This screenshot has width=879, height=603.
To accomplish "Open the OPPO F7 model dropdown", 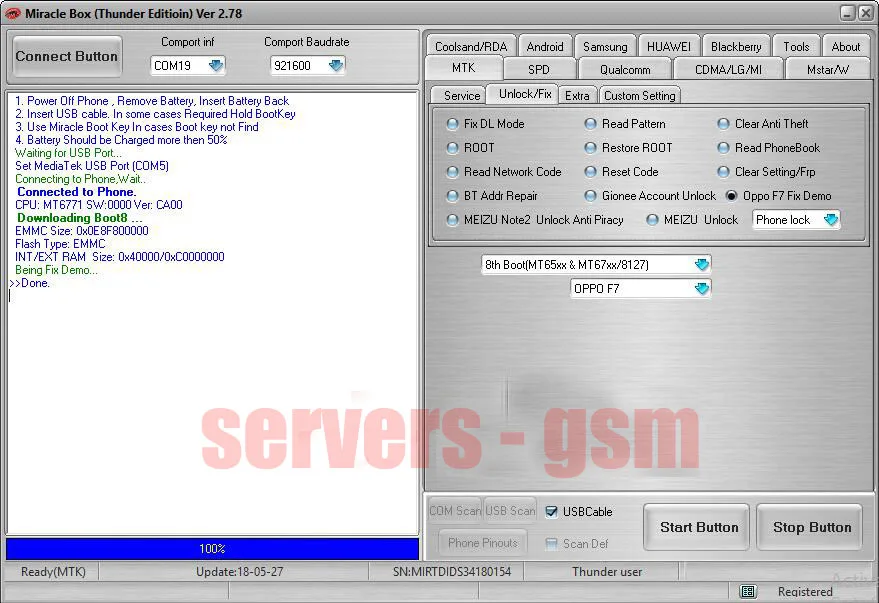I will (701, 289).
